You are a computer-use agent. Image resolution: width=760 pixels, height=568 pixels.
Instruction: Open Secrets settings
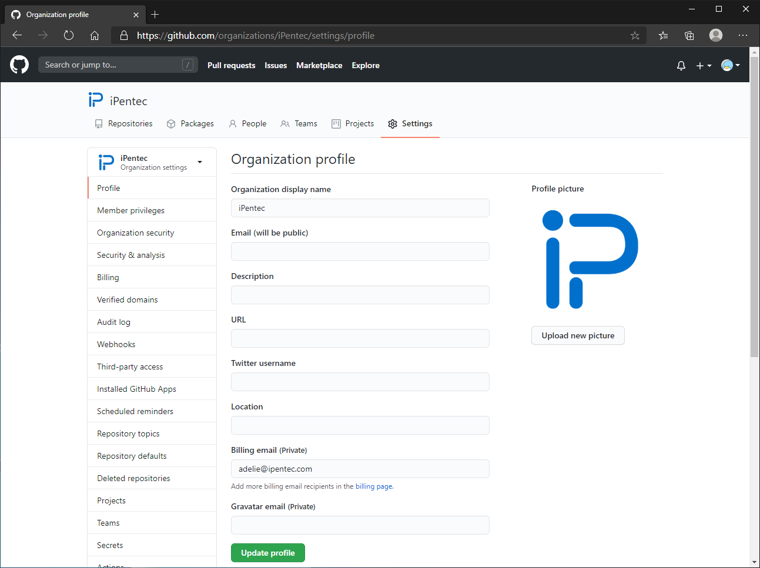[152, 545]
